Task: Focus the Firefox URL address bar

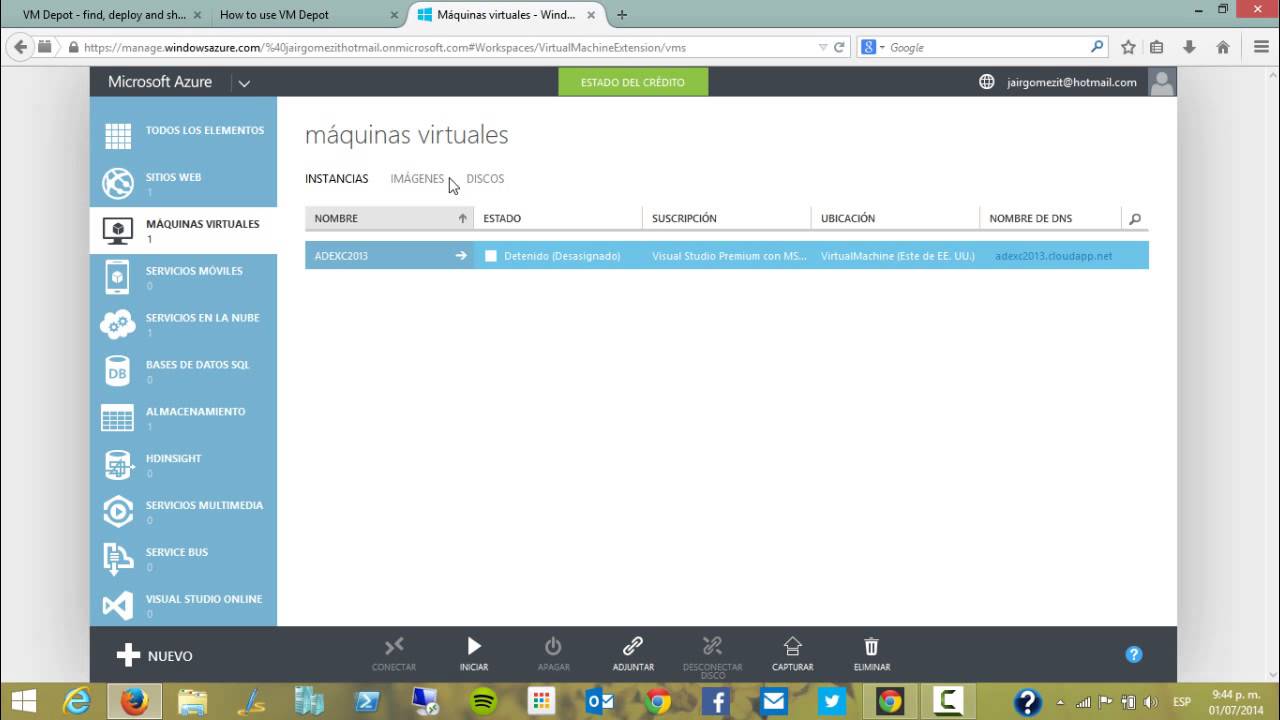Action: coord(448,47)
